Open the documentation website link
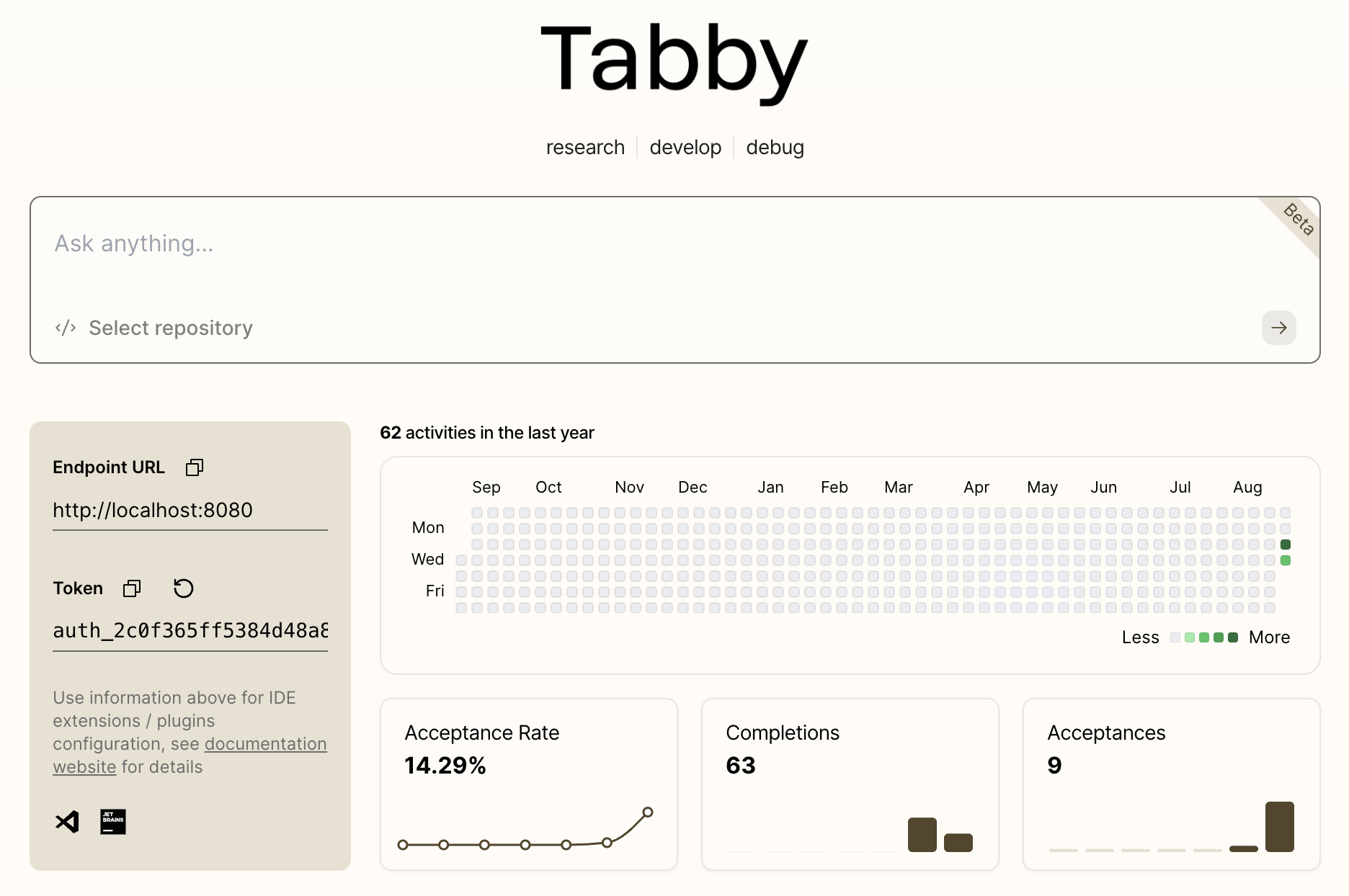Image resolution: width=1349 pixels, height=896 pixels. pyautogui.click(x=265, y=744)
